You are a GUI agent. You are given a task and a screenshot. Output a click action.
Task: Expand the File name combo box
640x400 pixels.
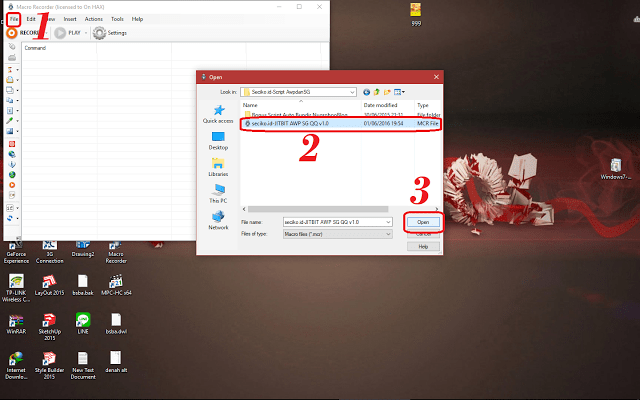pyautogui.click(x=388, y=220)
